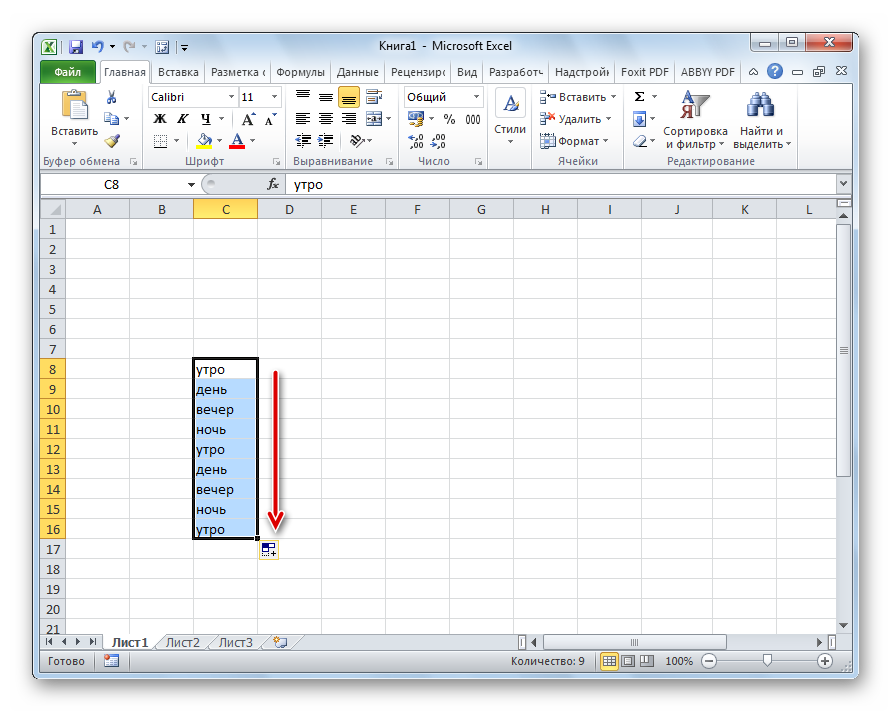Click the percent style icon
This screenshot has width=892, height=712.
click(449, 119)
